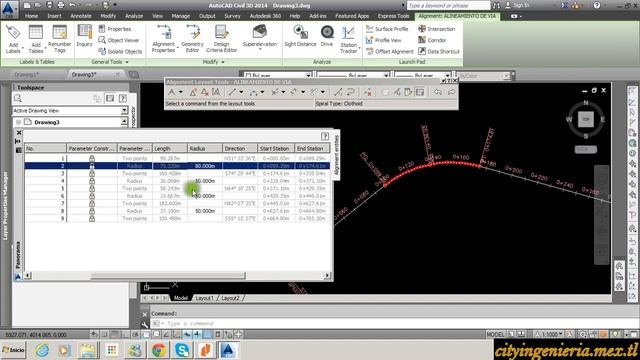The width and height of the screenshot is (640, 360).
Task: Click the Delete Sub-entity icon
Action: (x=368, y=92)
